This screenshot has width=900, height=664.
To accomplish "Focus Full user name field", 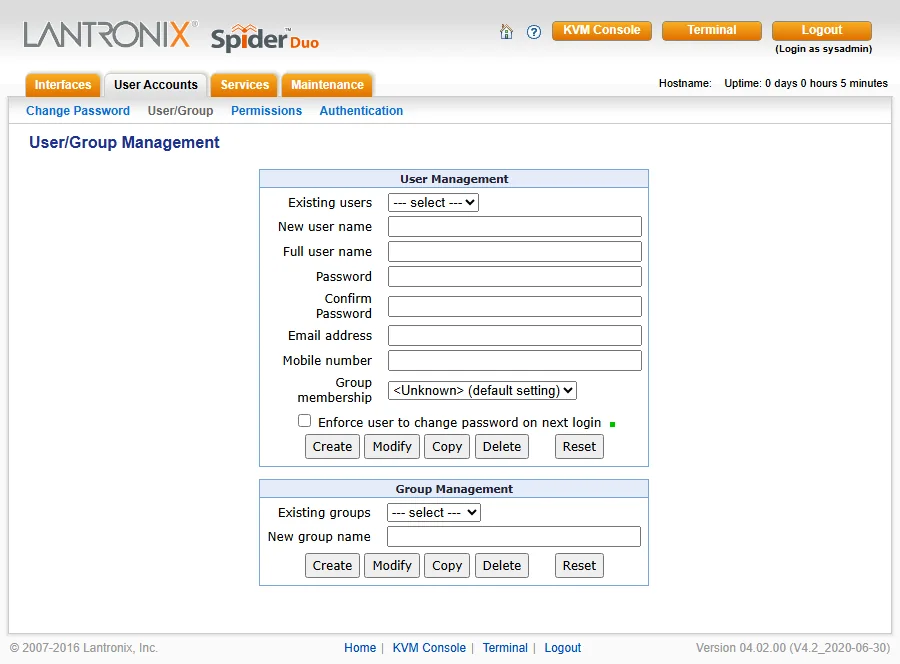I will [x=515, y=251].
